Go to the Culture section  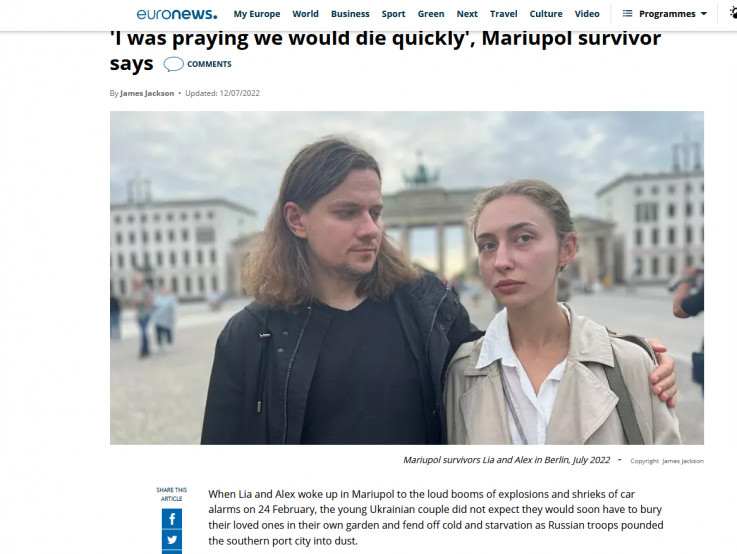[x=546, y=14]
